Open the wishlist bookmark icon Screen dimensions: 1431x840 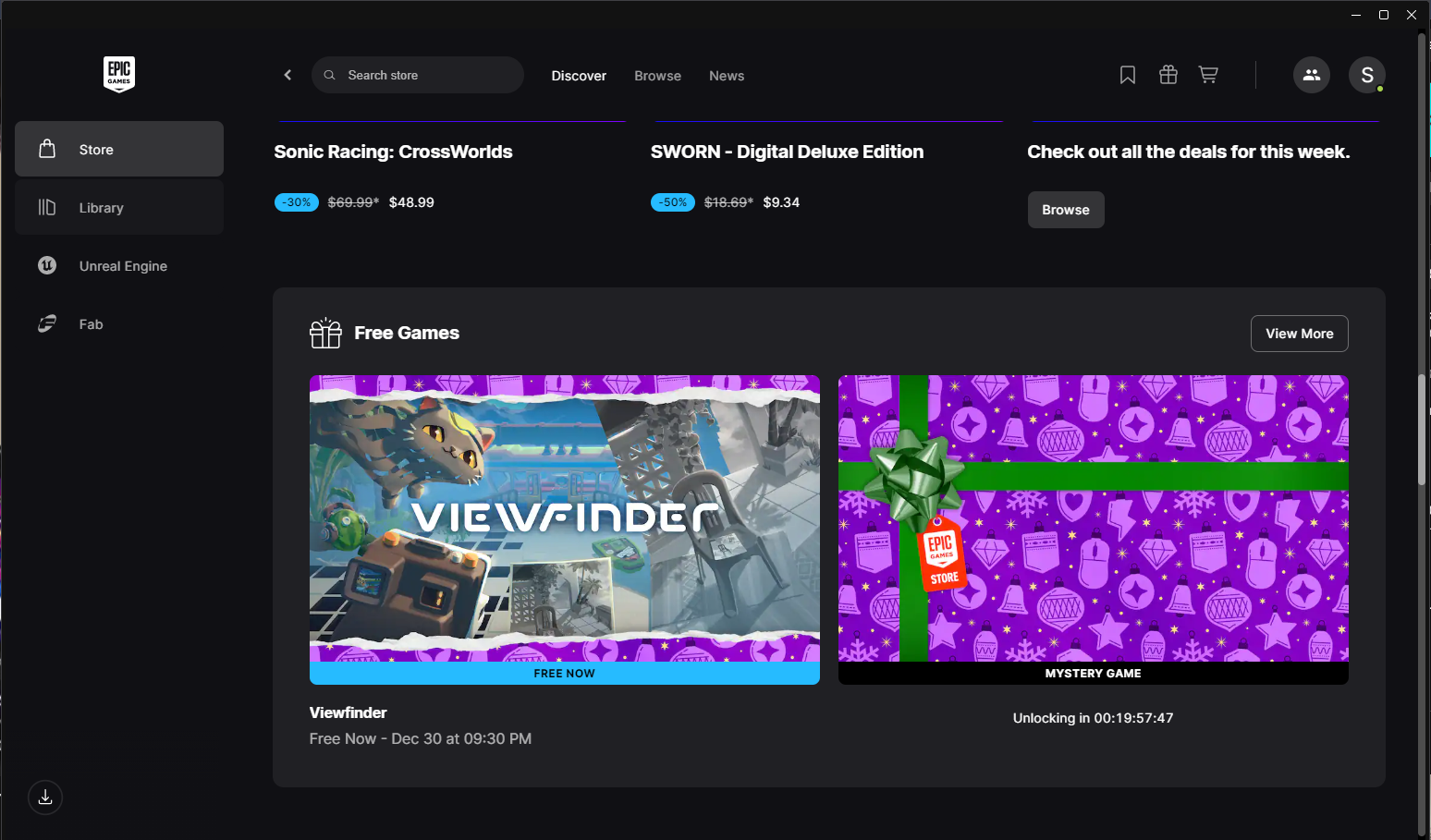click(1127, 75)
